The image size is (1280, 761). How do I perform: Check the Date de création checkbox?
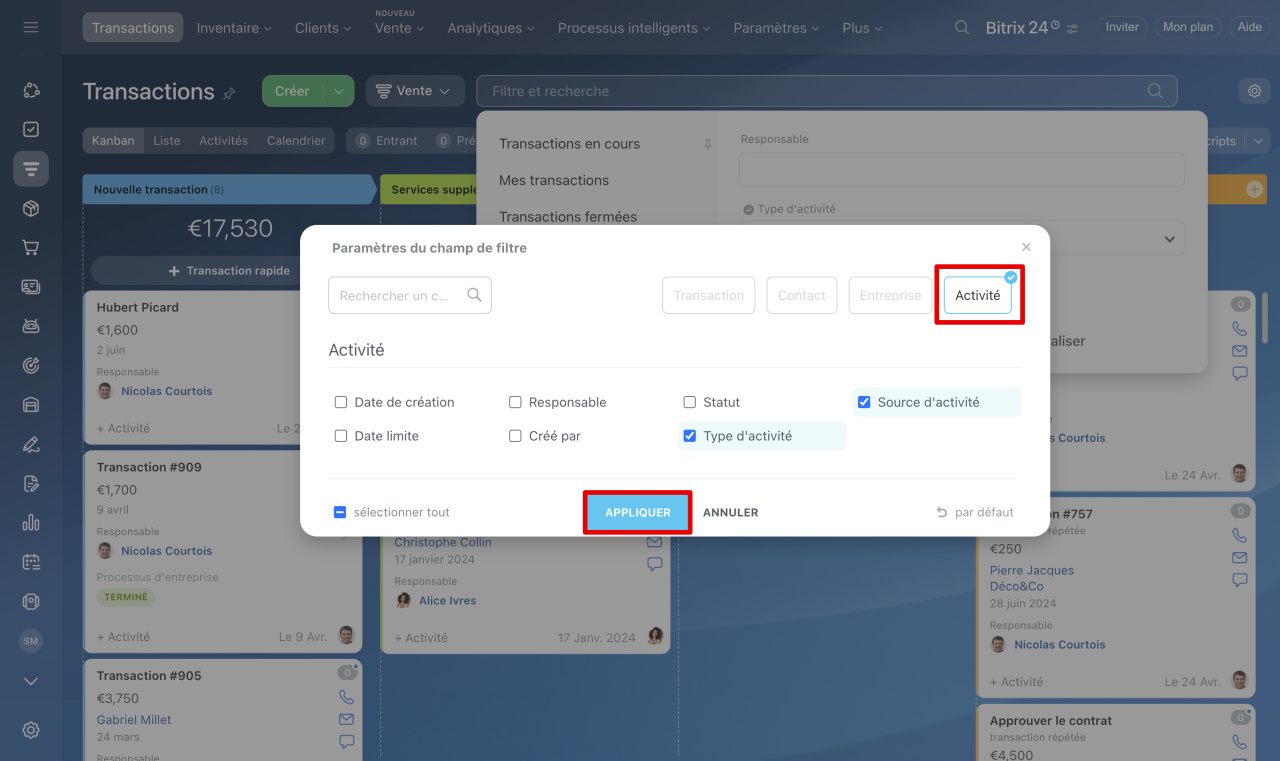(341, 402)
